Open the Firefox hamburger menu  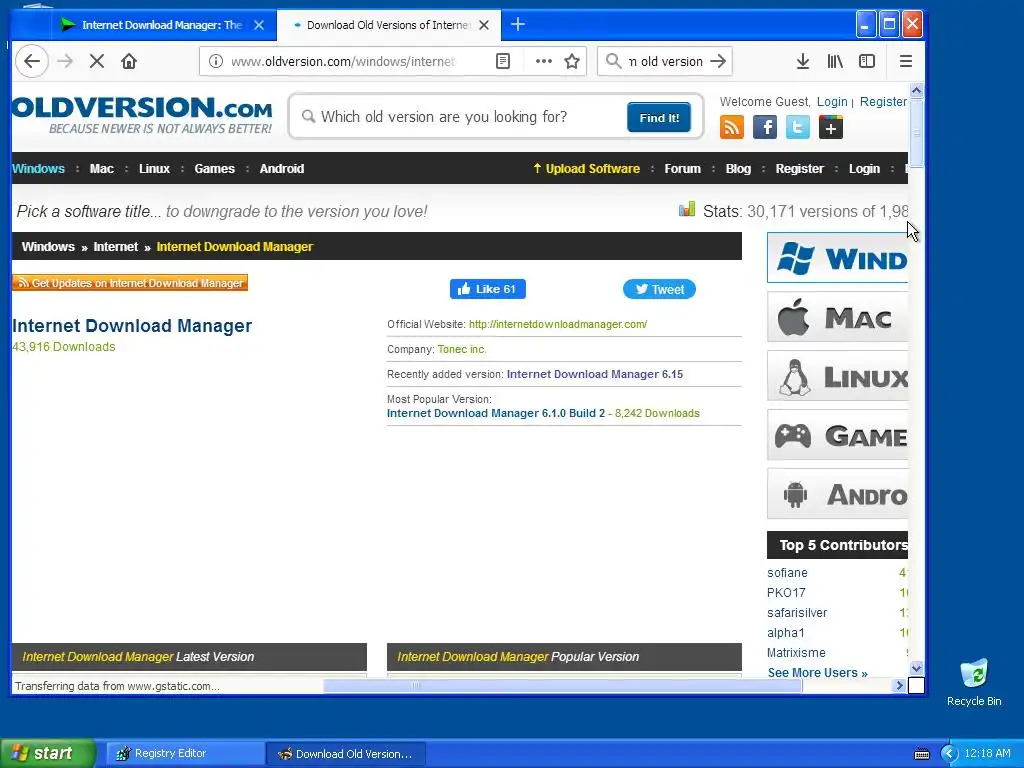[x=906, y=61]
